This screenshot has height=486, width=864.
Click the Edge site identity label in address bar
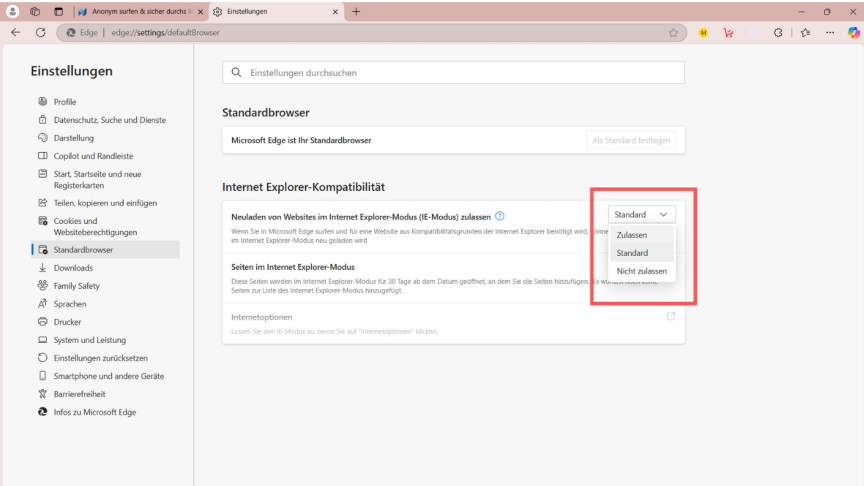(82, 33)
